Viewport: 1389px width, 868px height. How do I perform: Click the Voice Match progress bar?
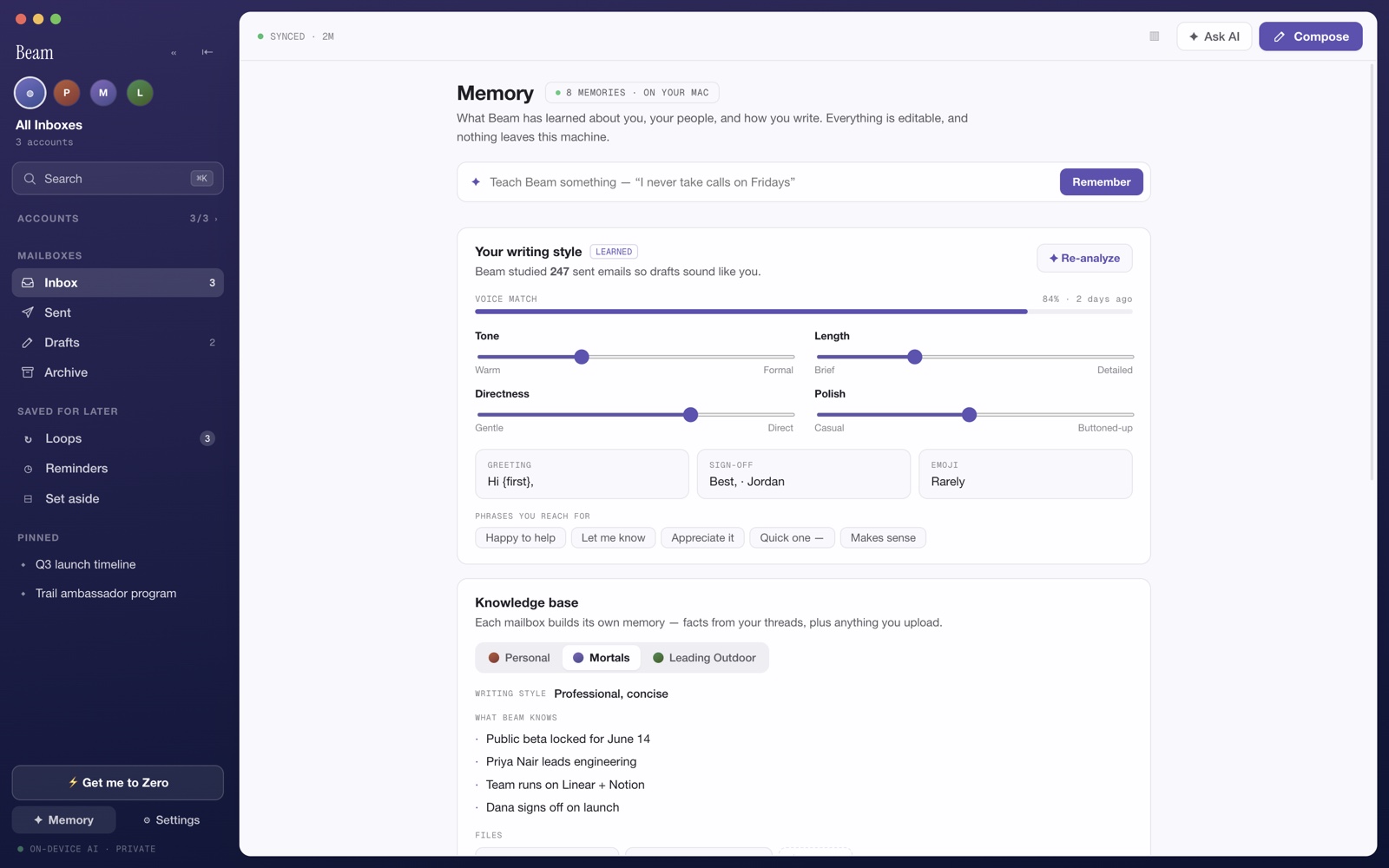coord(804,311)
